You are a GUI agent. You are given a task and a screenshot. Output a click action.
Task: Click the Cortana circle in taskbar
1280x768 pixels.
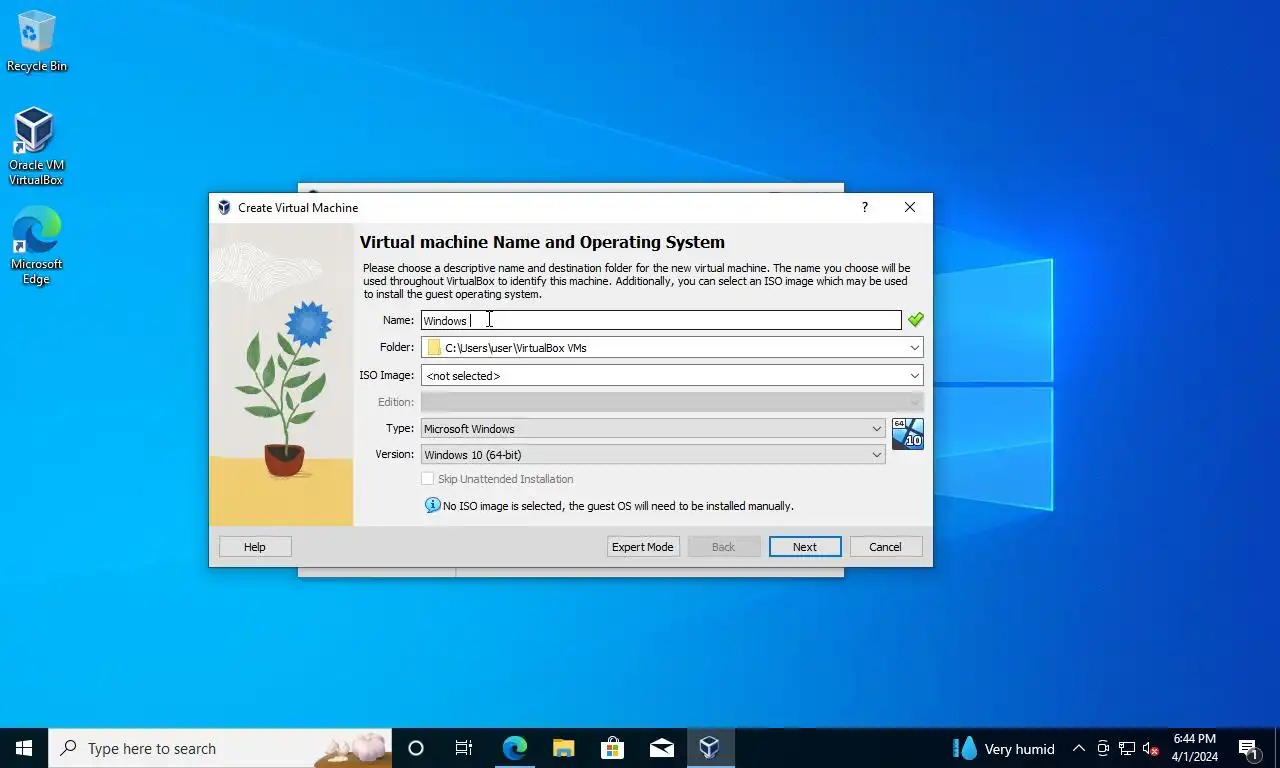pos(416,748)
